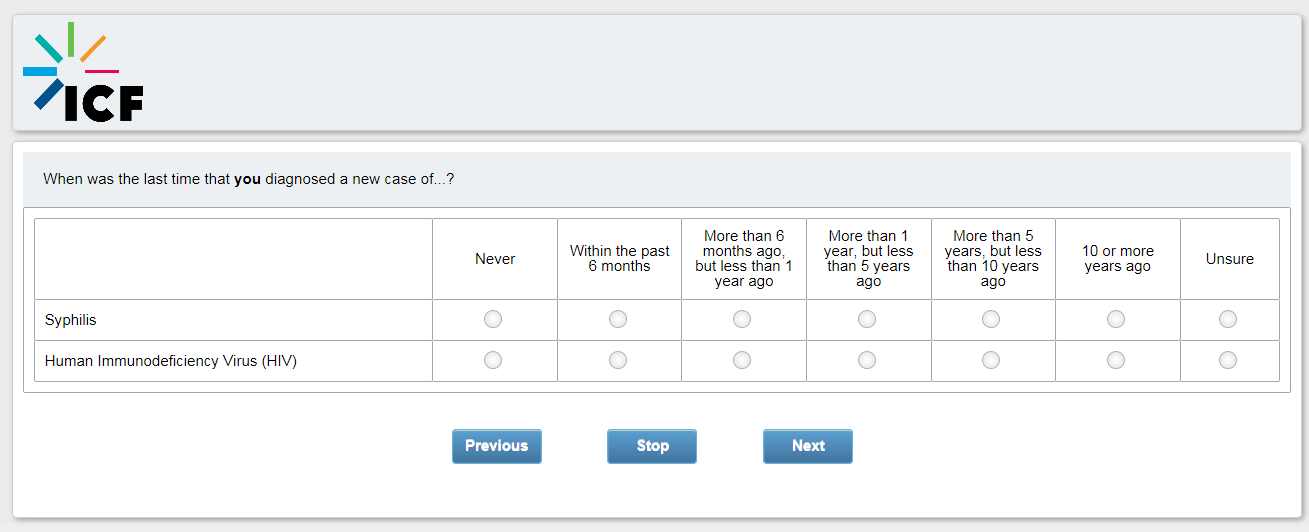Advance with the Next button
The image size is (1309, 532).
click(808, 446)
